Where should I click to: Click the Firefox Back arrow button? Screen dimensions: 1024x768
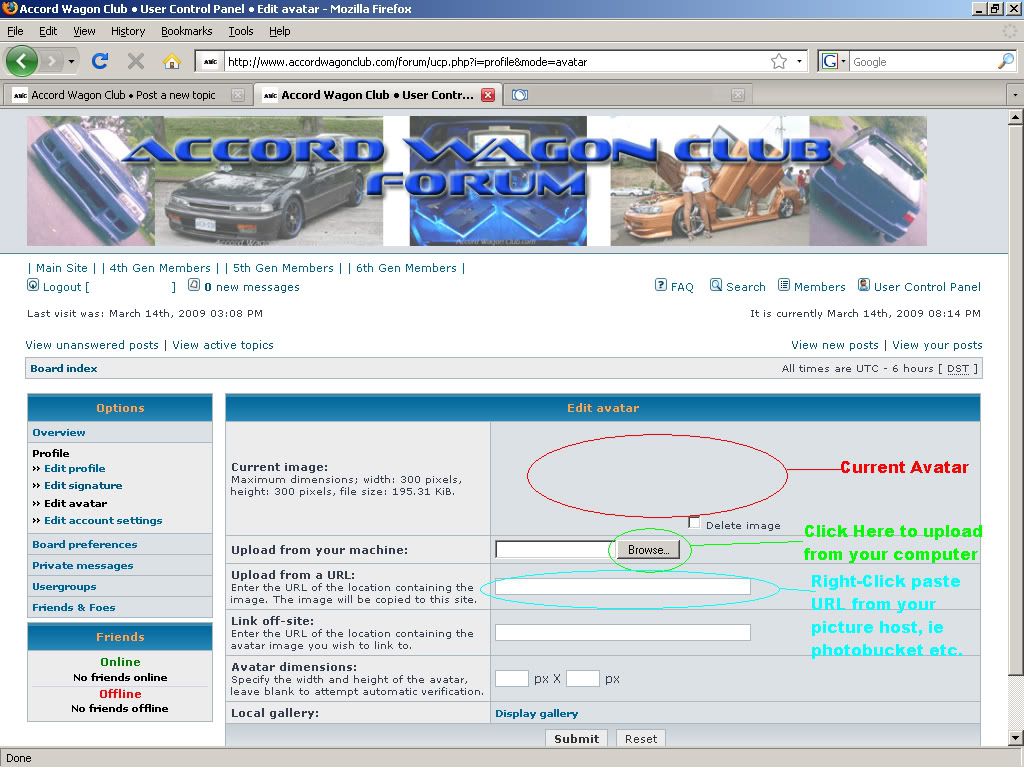click(x=22, y=61)
